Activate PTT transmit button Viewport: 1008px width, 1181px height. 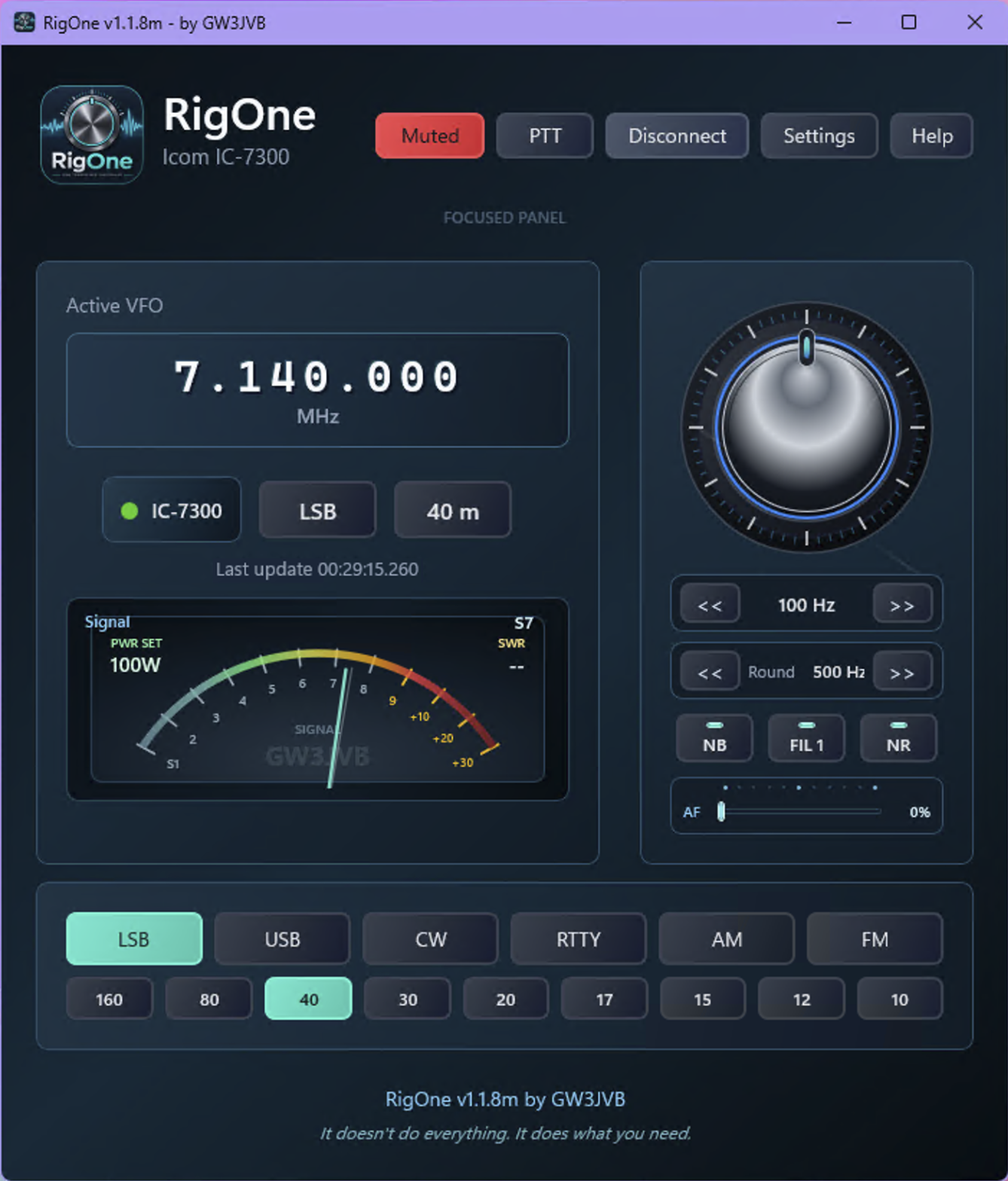click(x=545, y=136)
